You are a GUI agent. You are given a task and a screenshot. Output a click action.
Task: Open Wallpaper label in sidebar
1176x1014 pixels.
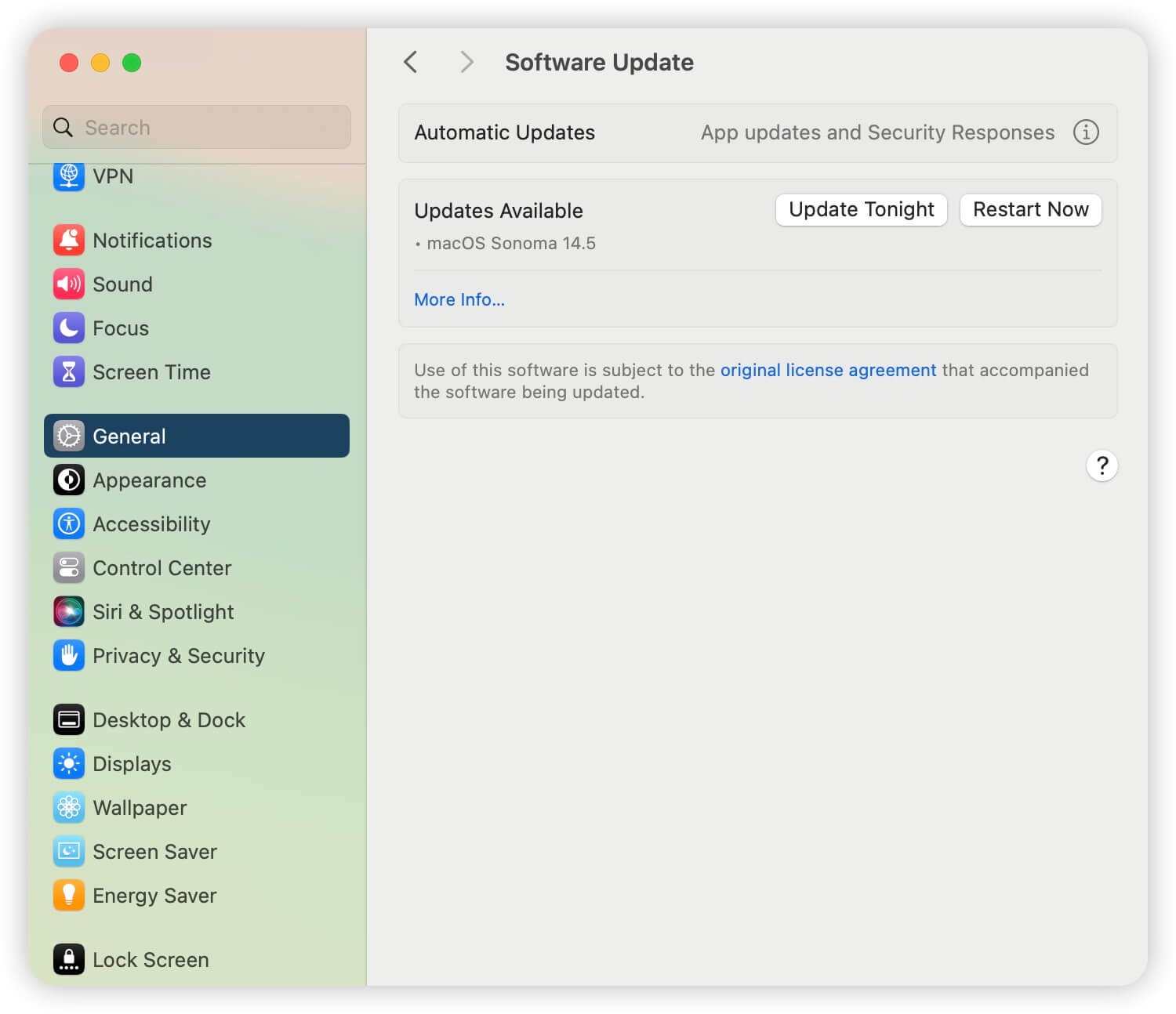(x=140, y=808)
